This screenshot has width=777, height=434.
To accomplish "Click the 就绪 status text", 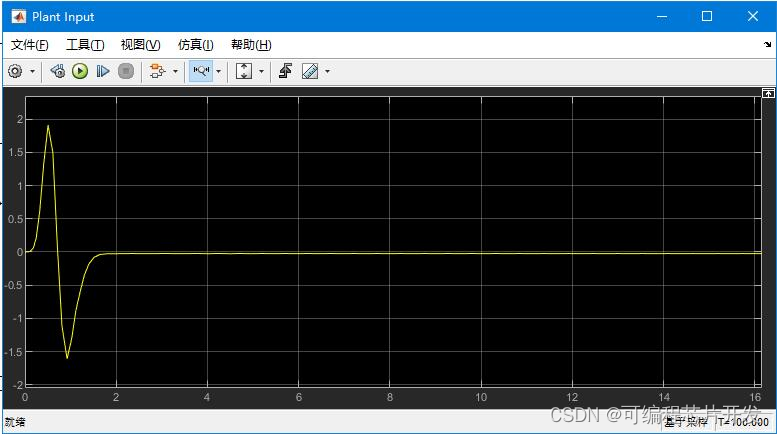I will point(15,422).
